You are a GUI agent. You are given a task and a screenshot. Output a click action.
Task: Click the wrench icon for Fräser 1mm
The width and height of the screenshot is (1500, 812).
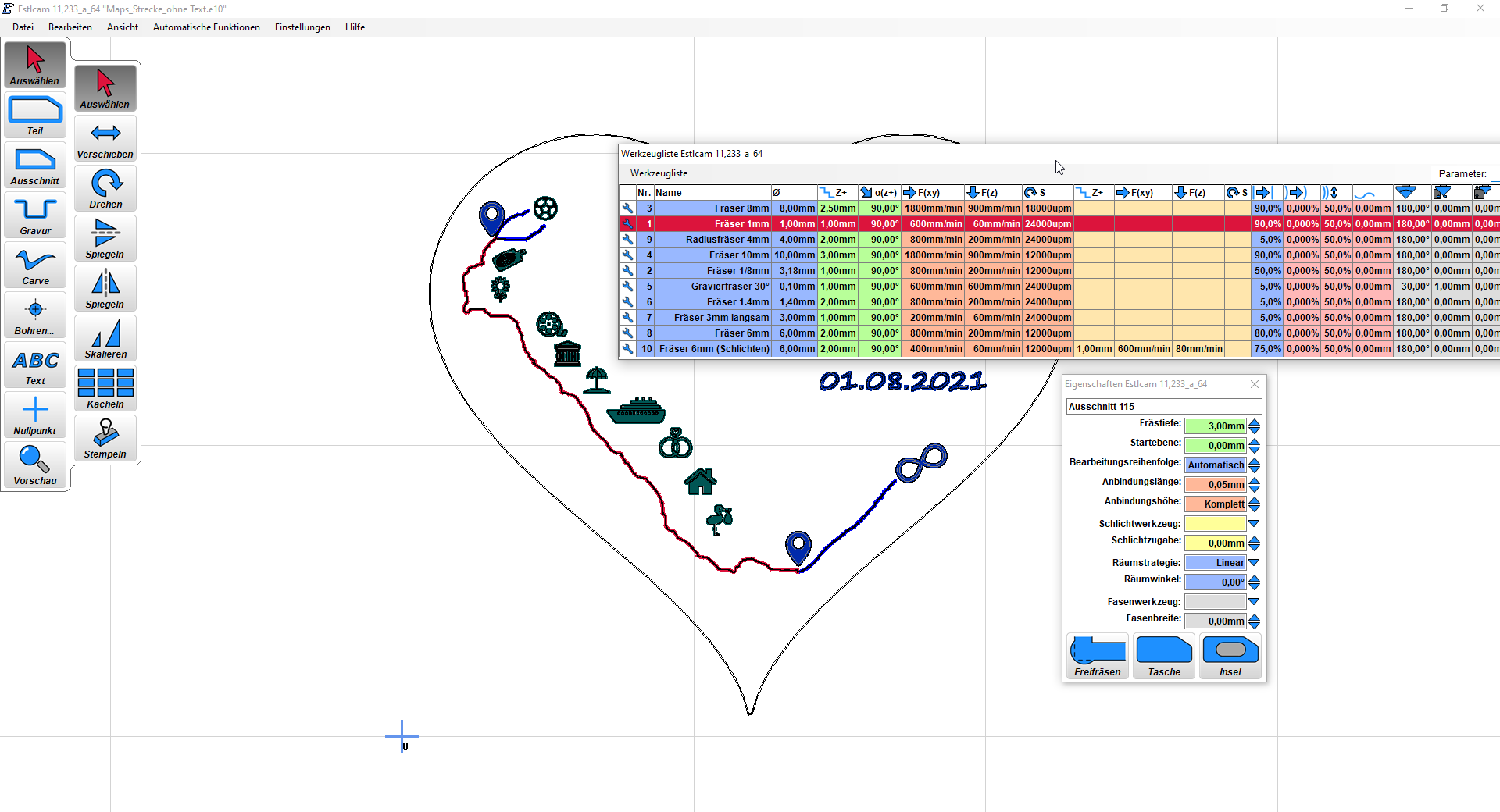click(x=627, y=224)
